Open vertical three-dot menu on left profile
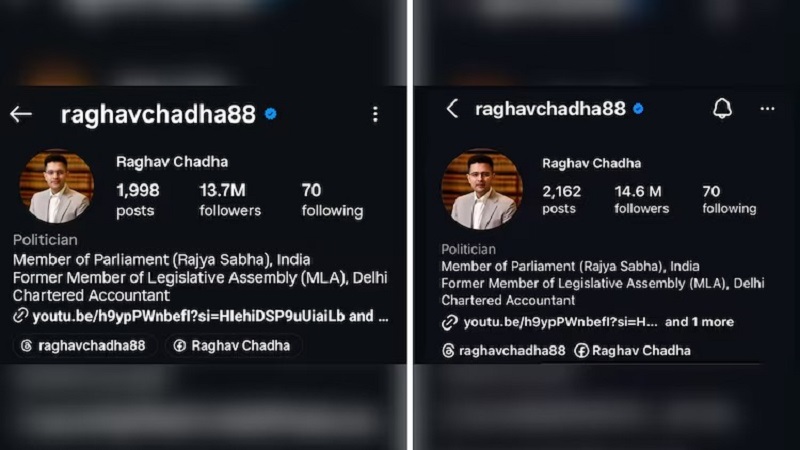The width and height of the screenshot is (800, 450). coord(375,114)
